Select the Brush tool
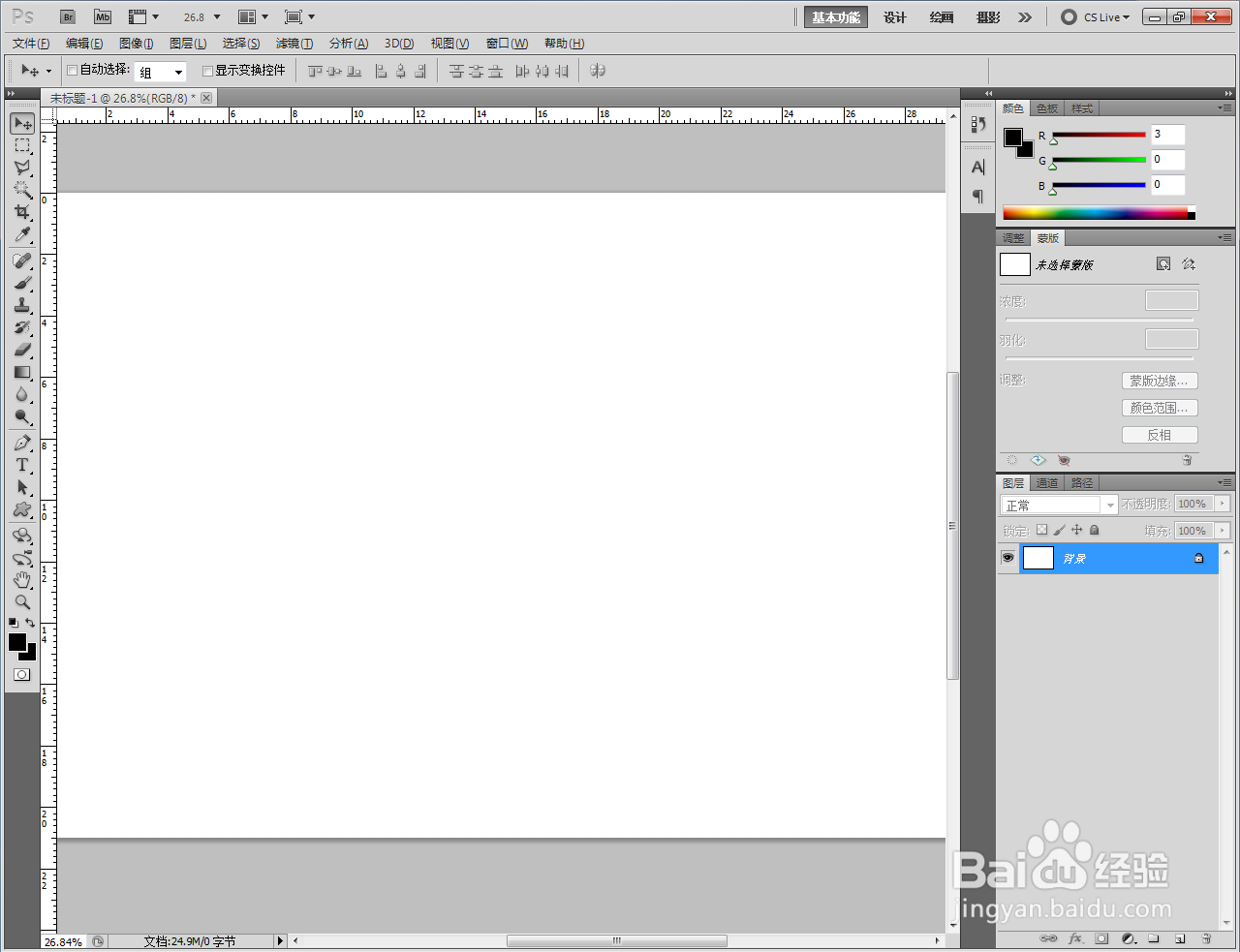Image resolution: width=1240 pixels, height=952 pixels. coord(22,283)
